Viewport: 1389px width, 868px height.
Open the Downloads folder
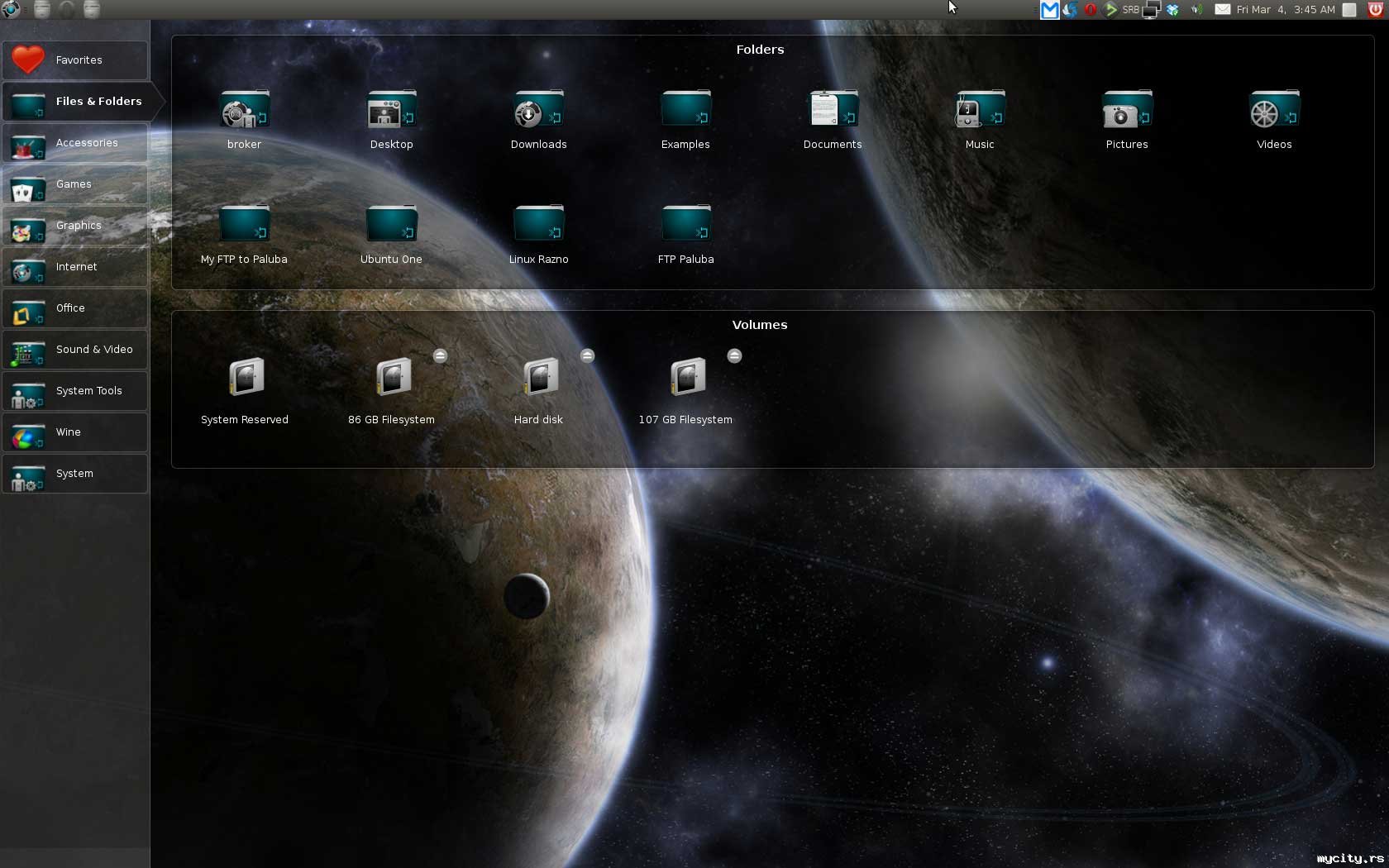[538, 118]
